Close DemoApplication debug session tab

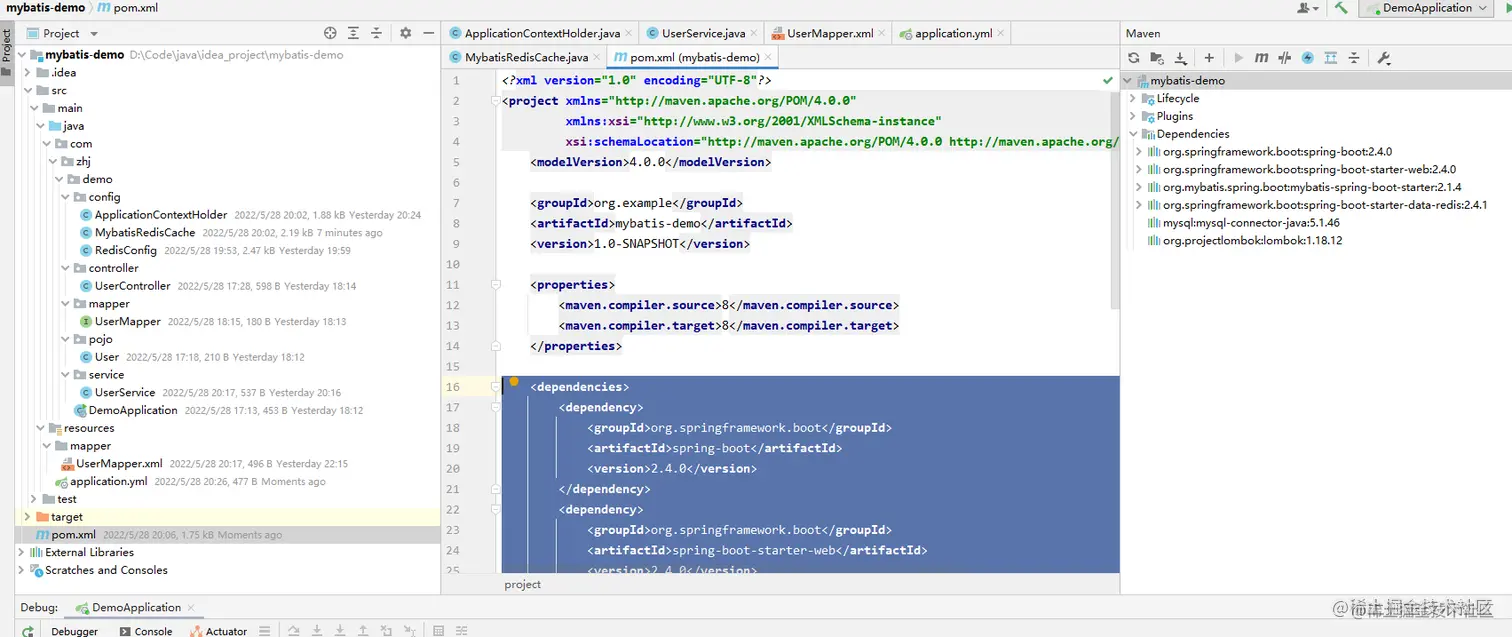[191, 607]
